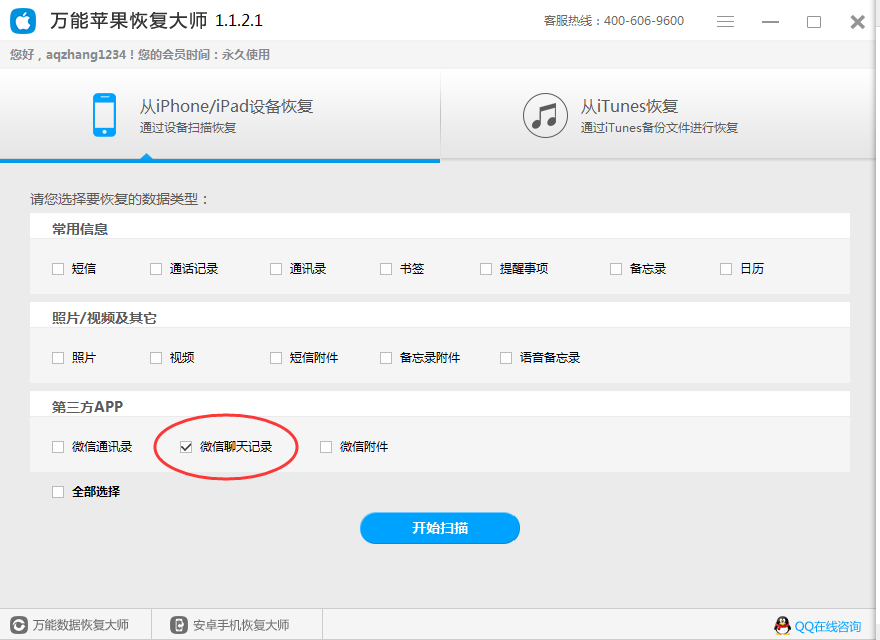Check the 语音备忘录 option
This screenshot has width=880, height=640.
[506, 358]
